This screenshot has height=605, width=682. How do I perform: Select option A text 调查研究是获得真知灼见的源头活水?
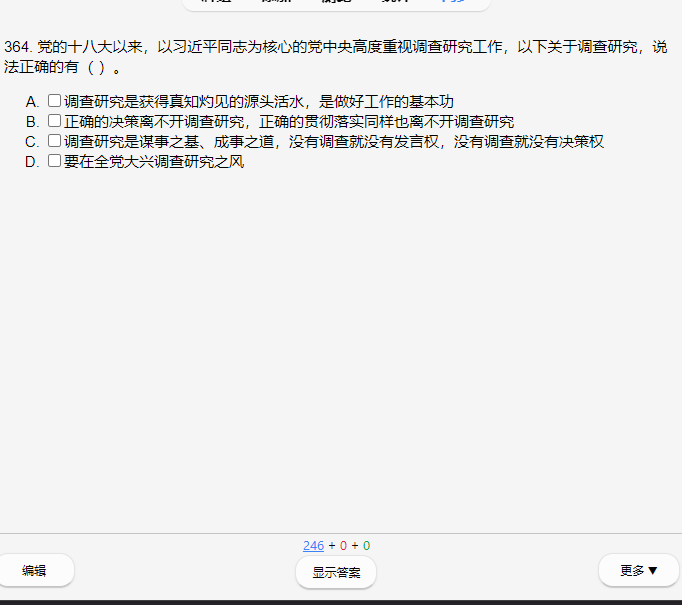click(184, 102)
